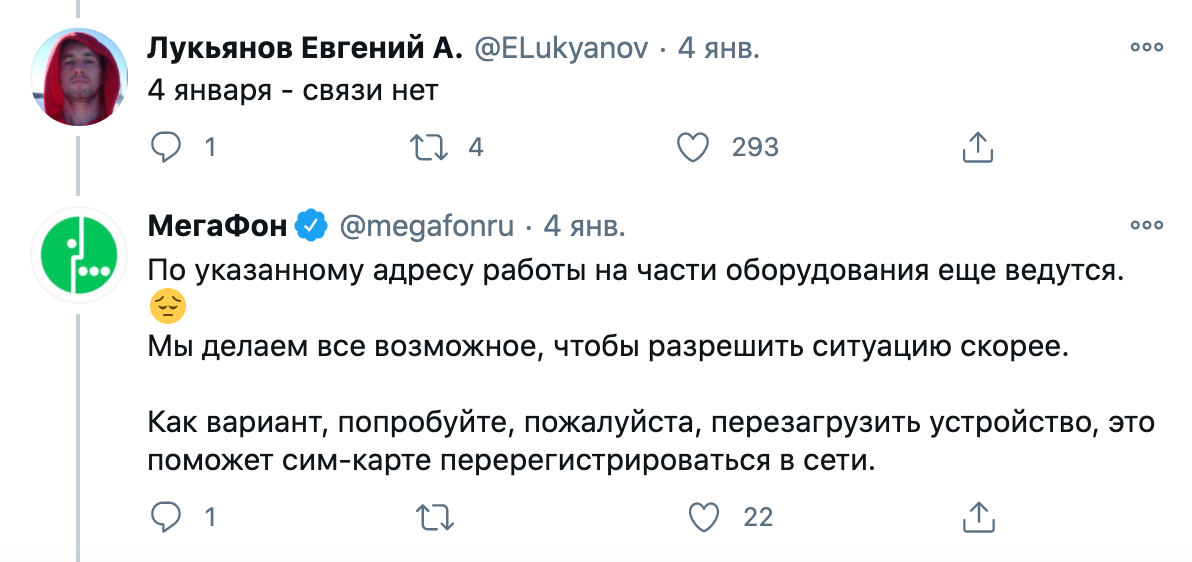The image size is (1192, 562).
Task: Click Лукьянов Евгений's profile avatar
Action: [x=78, y=77]
